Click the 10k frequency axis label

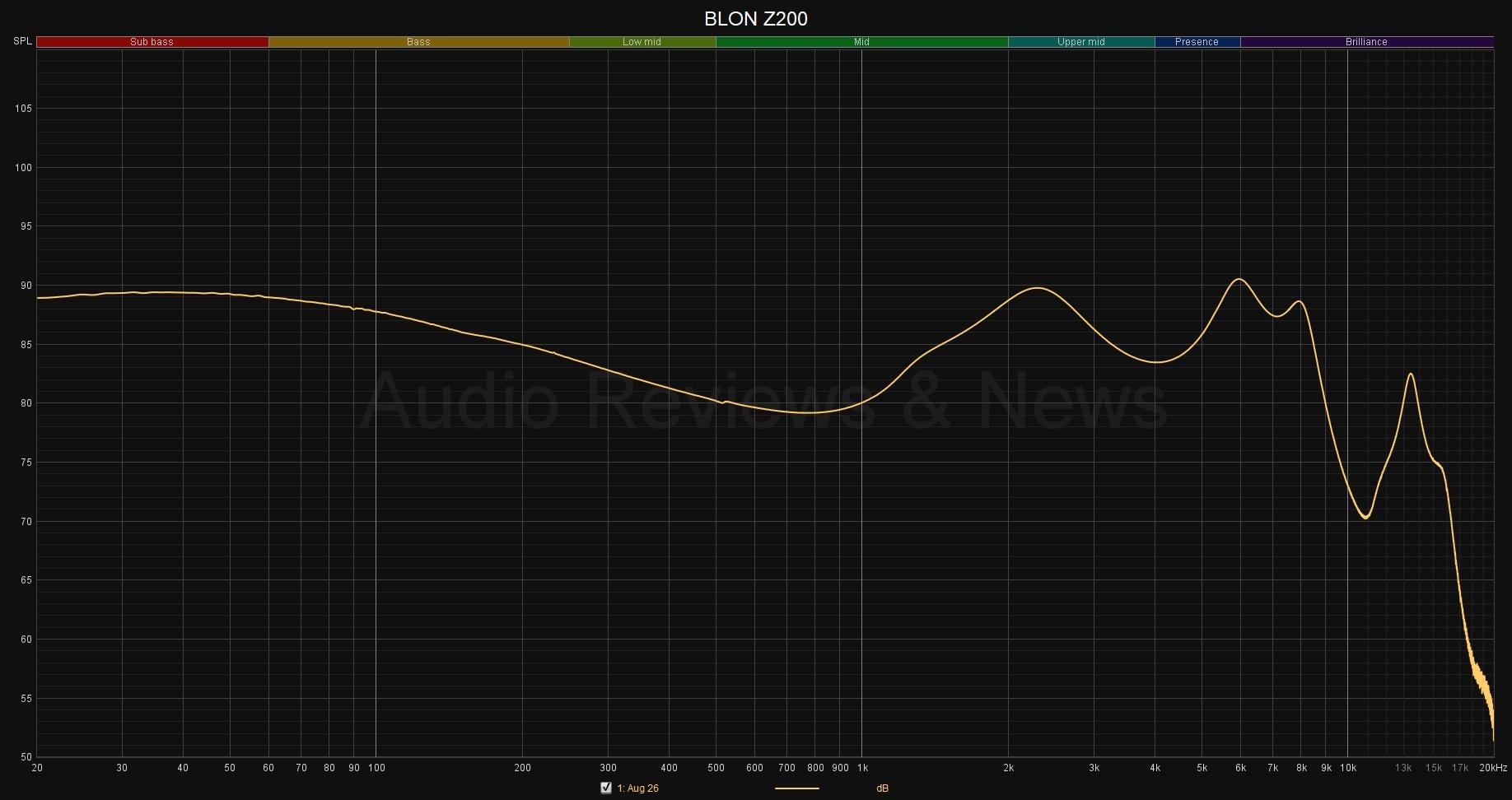point(1347,768)
